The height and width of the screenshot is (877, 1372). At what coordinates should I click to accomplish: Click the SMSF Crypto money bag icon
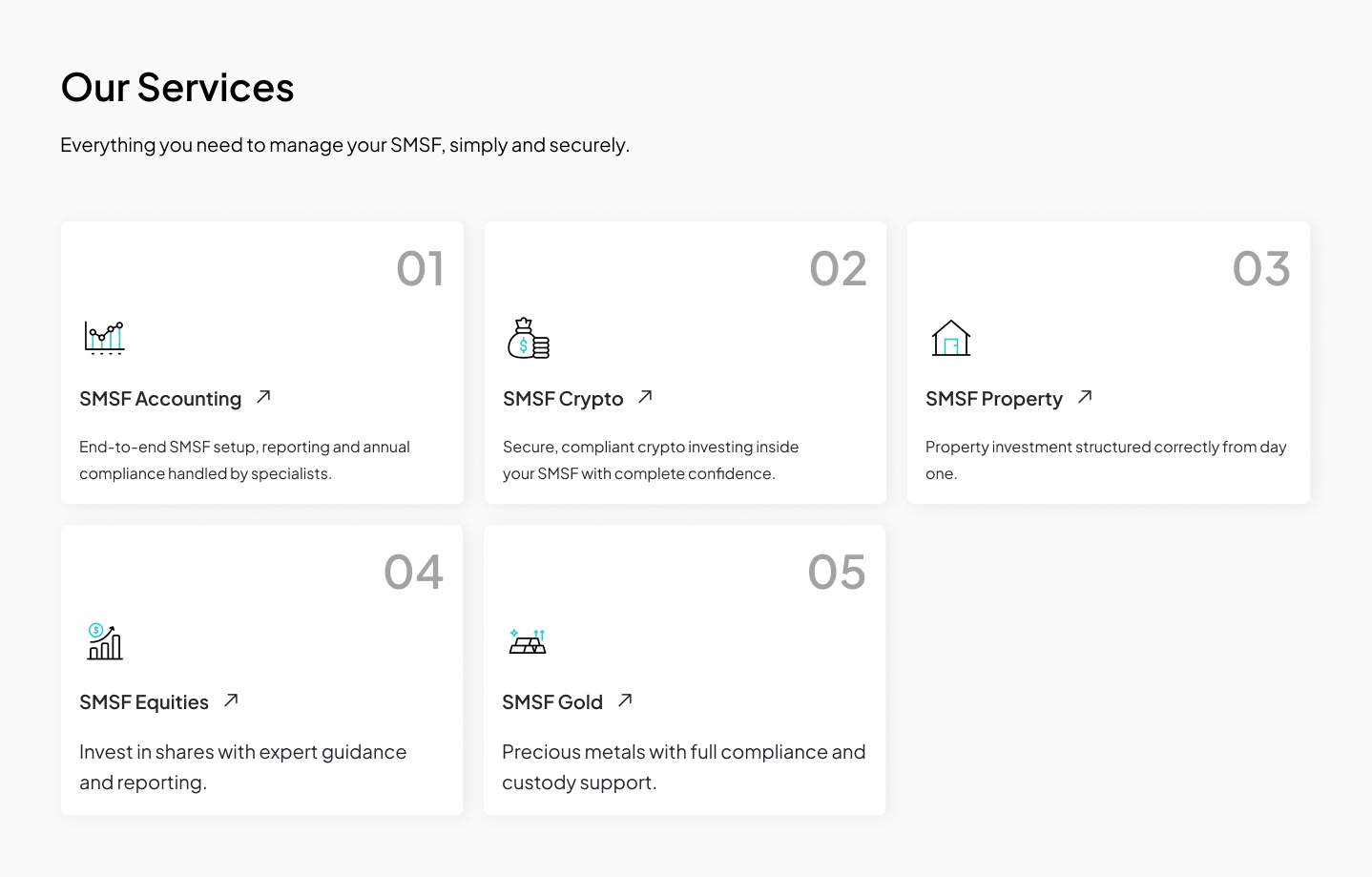529,338
